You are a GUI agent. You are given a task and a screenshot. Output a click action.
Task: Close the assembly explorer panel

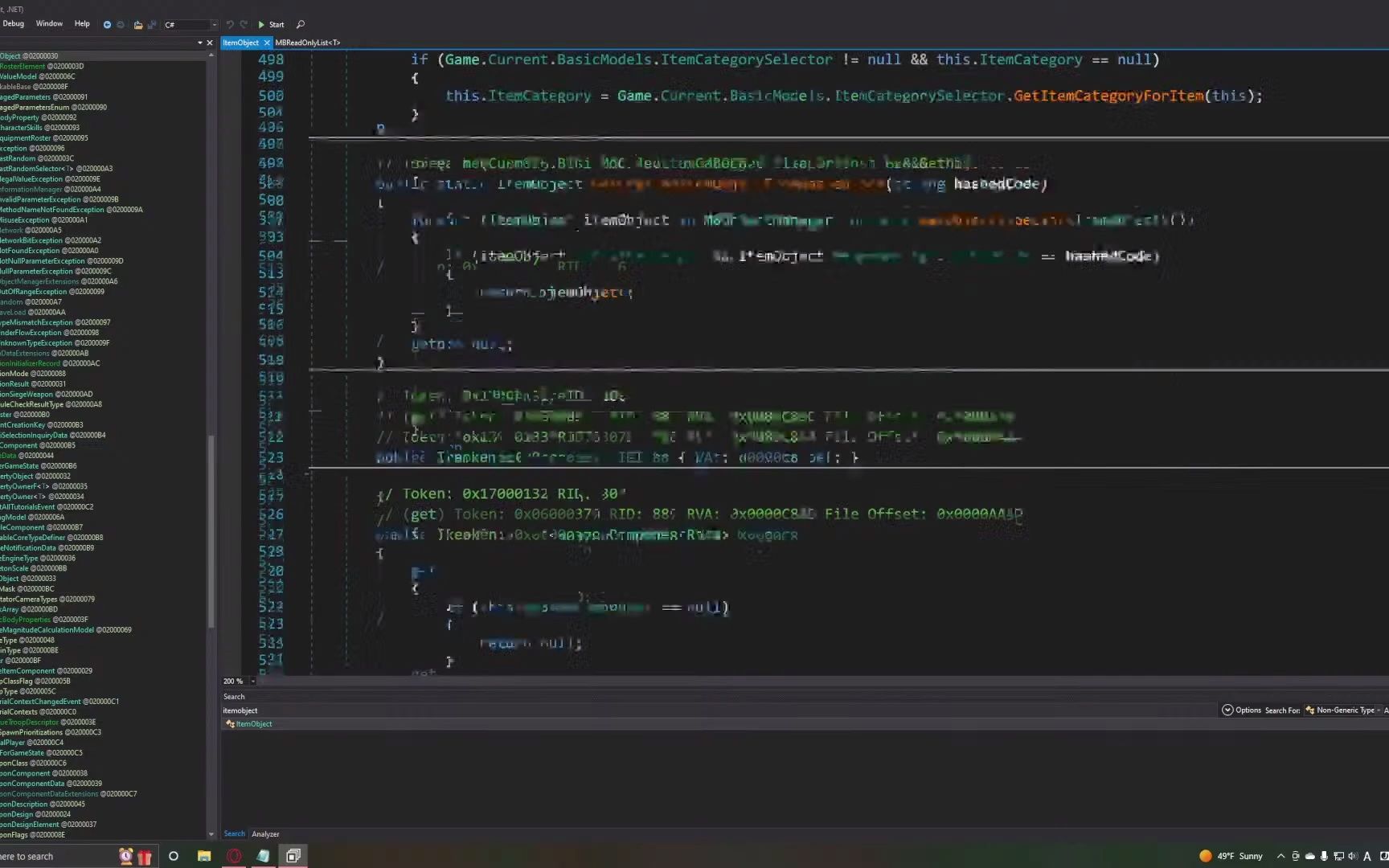tap(210, 43)
